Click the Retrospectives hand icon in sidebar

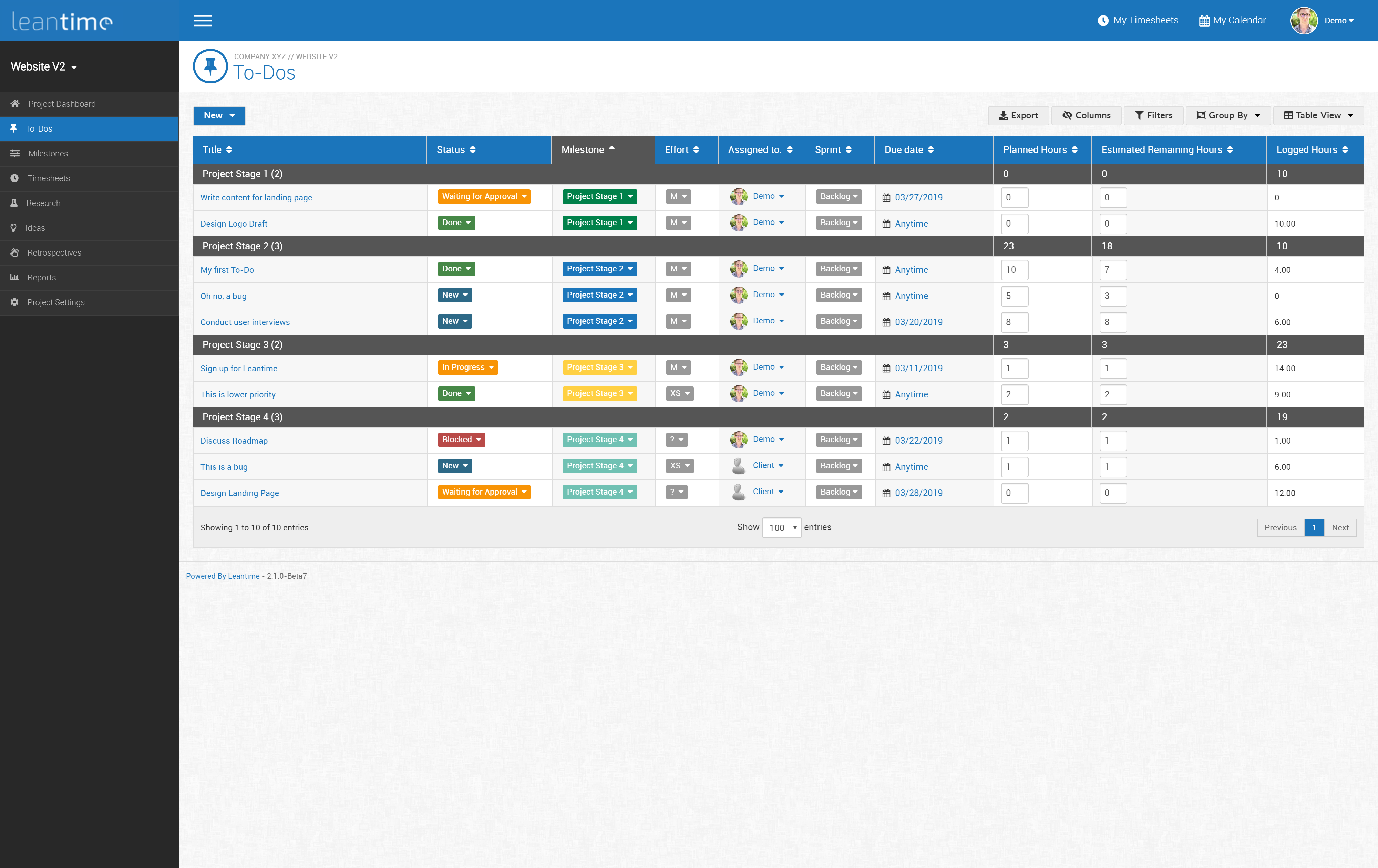pos(14,252)
